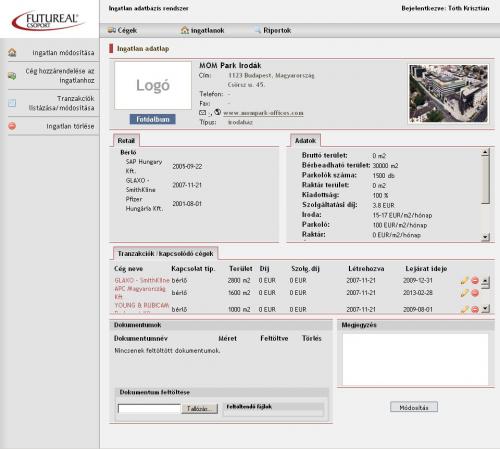
Task: Click the icon beside Cég hozzárendelése az ingatlanhoz
Action: [12, 76]
